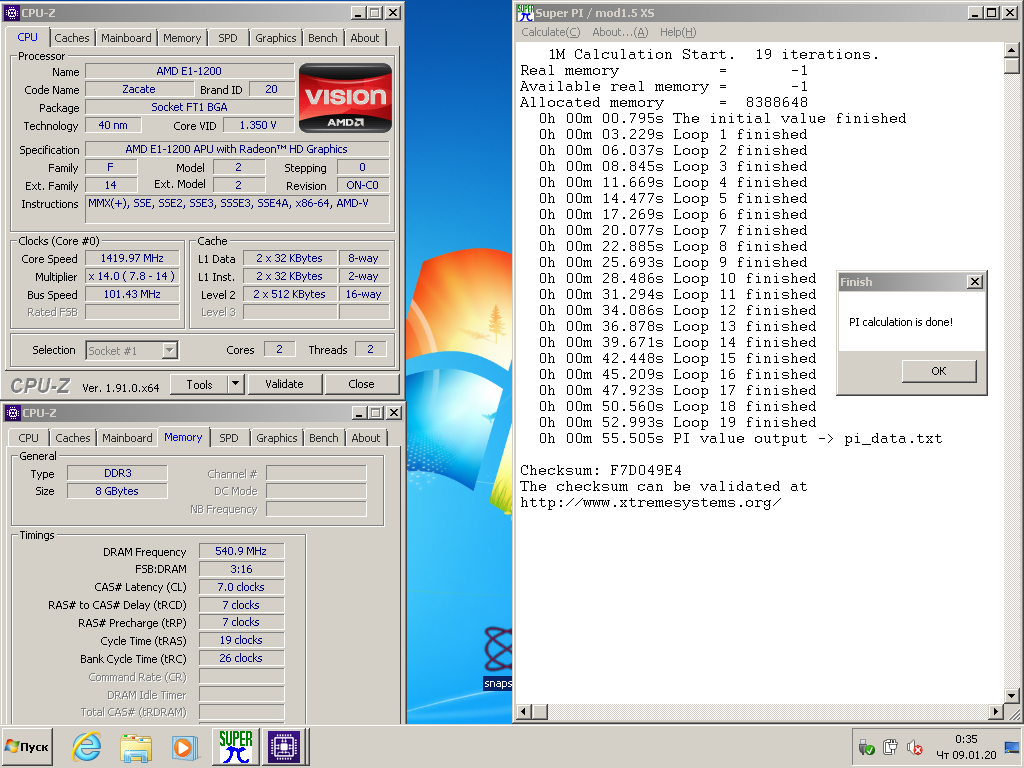Viewport: 1024px width, 768px height.
Task: Click the Code Name value Zacate
Action: [x=138, y=89]
